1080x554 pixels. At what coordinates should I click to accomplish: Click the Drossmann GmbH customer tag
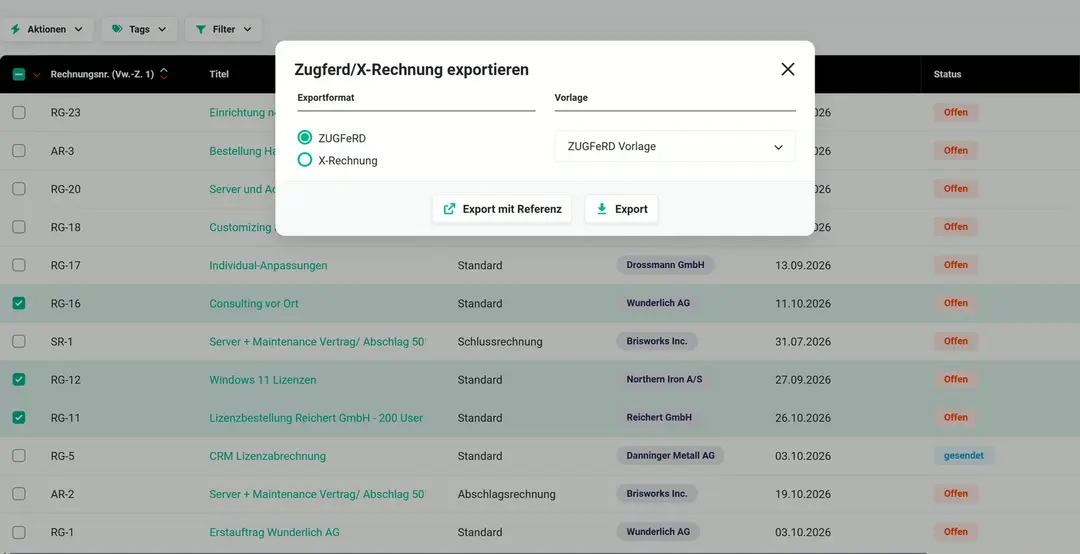pyautogui.click(x=665, y=265)
